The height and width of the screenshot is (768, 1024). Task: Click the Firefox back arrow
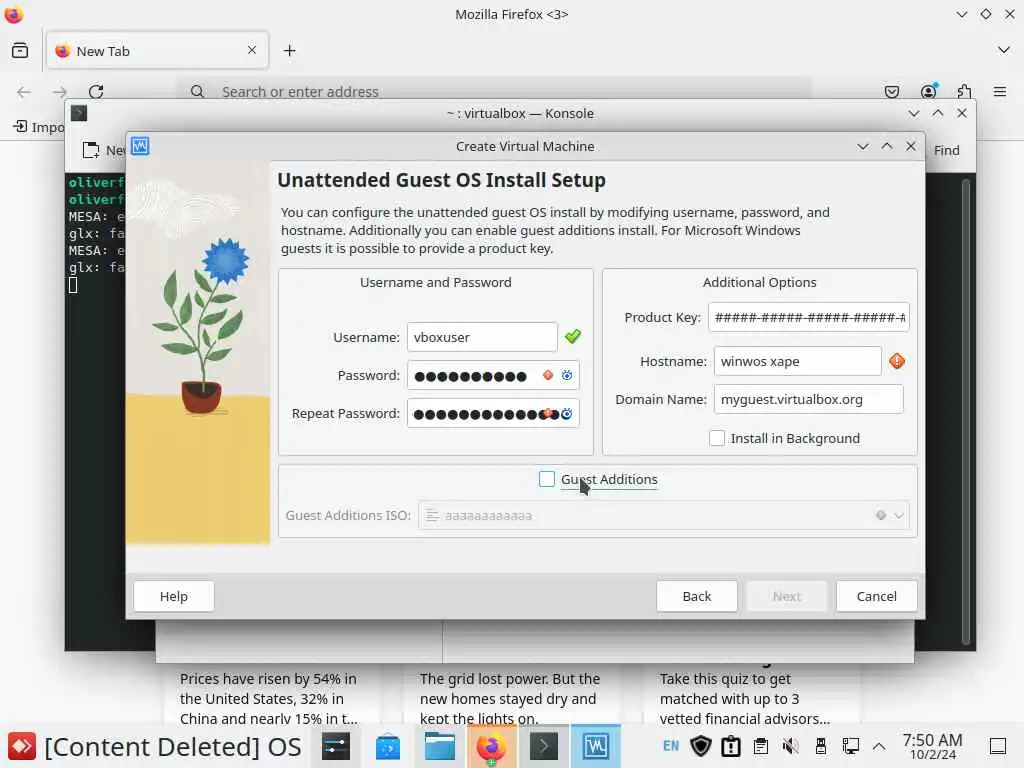(24, 92)
